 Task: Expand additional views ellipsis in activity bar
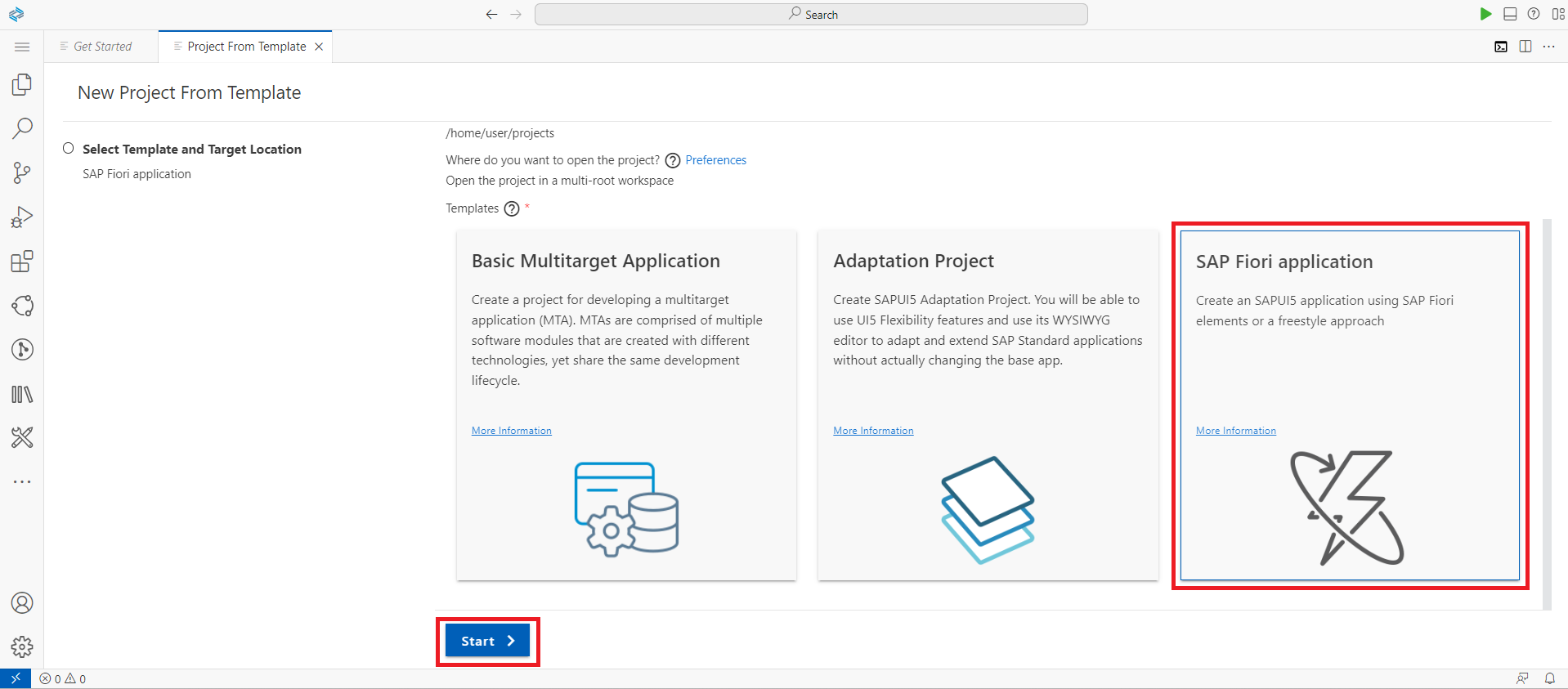pyautogui.click(x=22, y=482)
